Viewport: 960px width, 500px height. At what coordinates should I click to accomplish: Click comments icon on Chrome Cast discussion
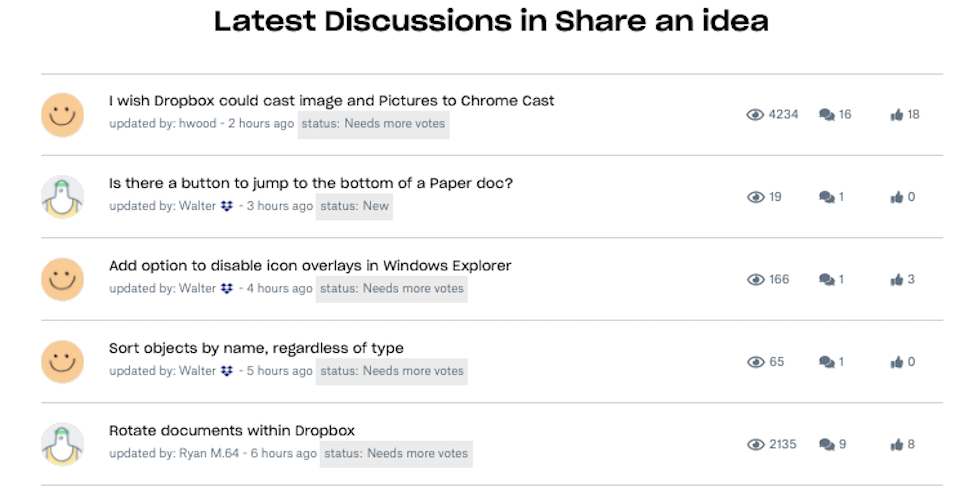[x=827, y=115]
